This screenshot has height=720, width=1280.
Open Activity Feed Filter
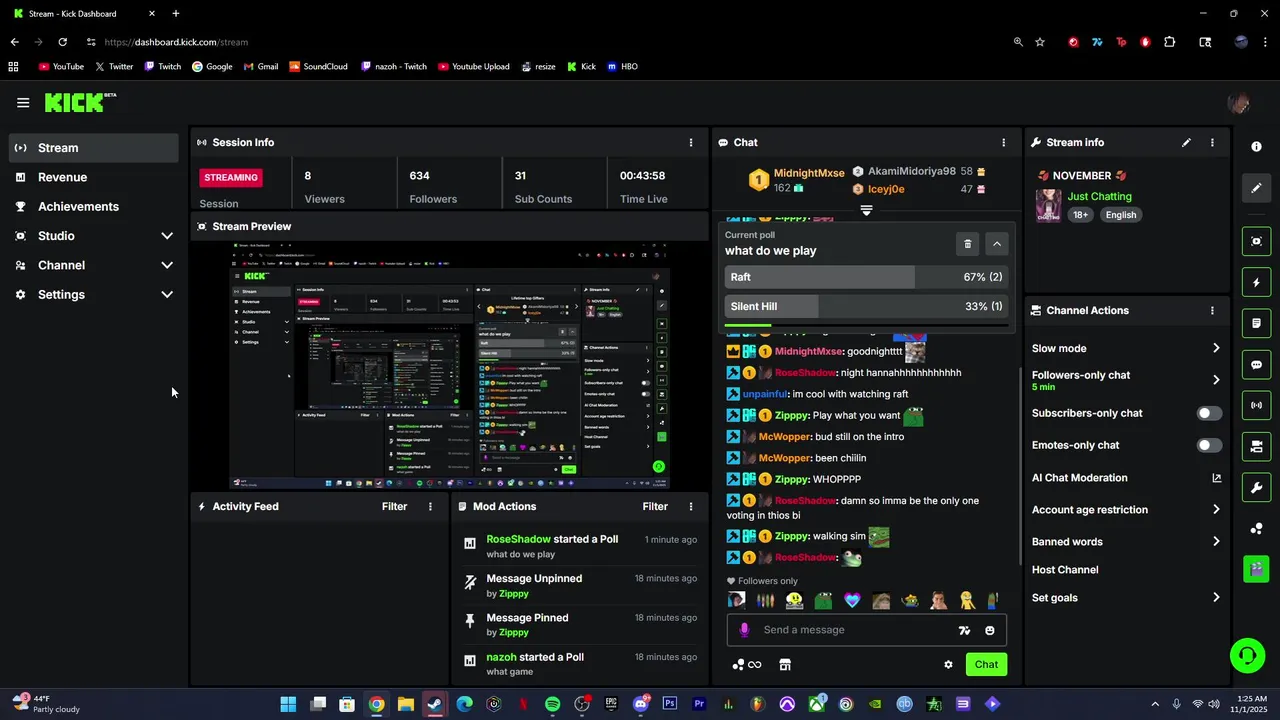[x=394, y=506]
